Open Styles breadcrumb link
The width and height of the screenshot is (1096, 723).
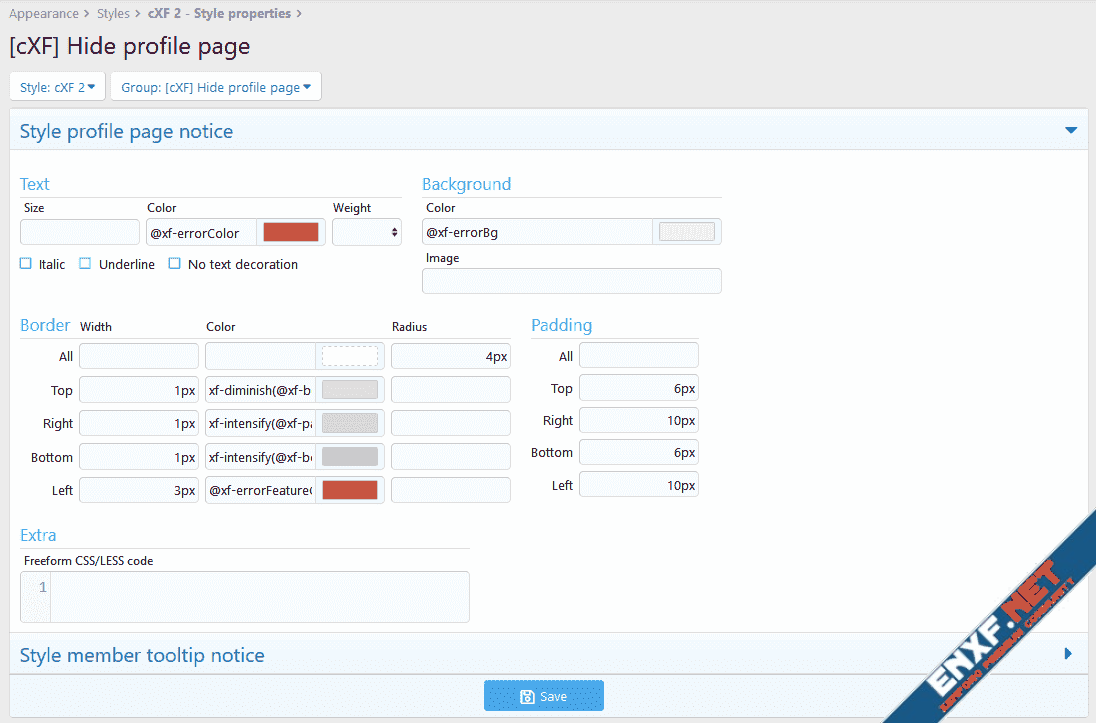(113, 14)
